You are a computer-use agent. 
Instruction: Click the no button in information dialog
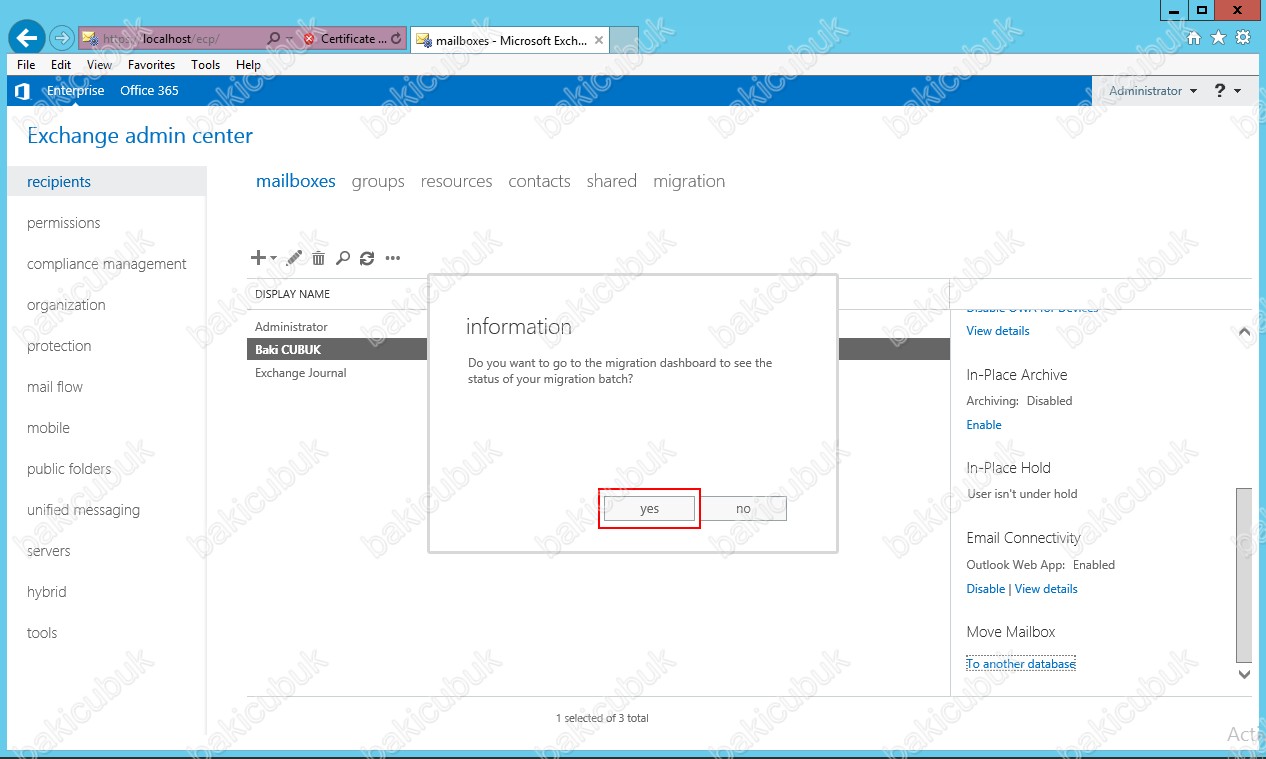(743, 509)
